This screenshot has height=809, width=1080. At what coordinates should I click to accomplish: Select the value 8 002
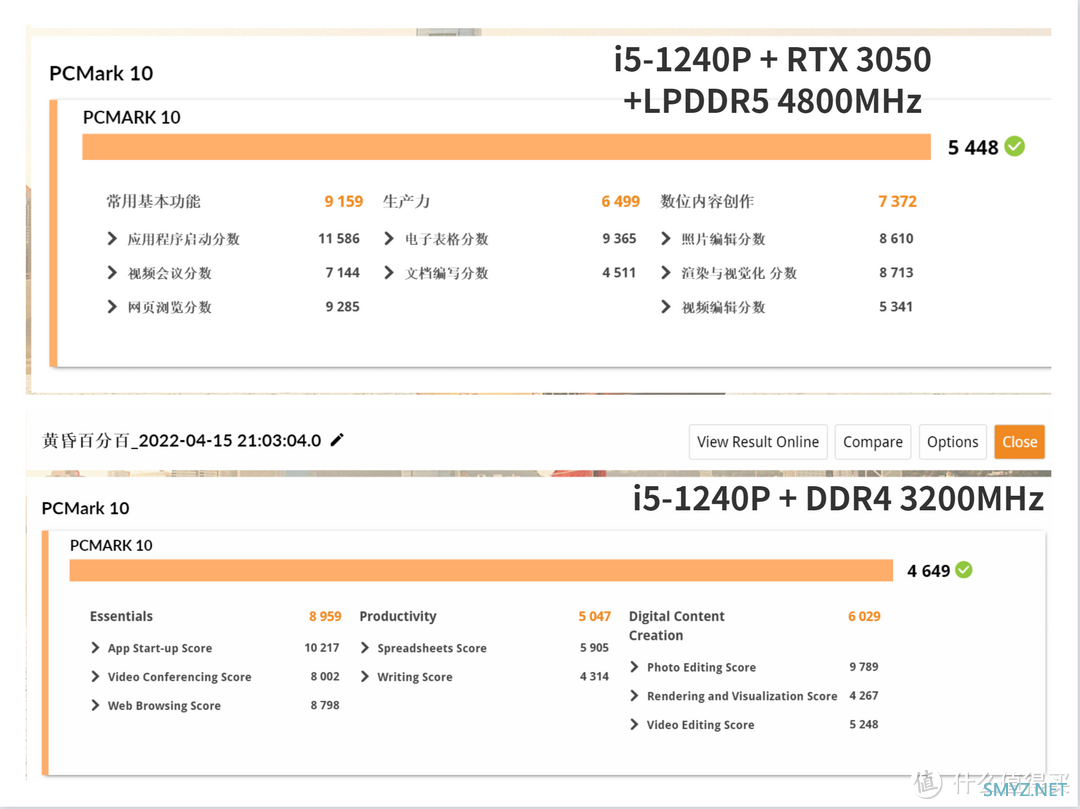tap(325, 676)
